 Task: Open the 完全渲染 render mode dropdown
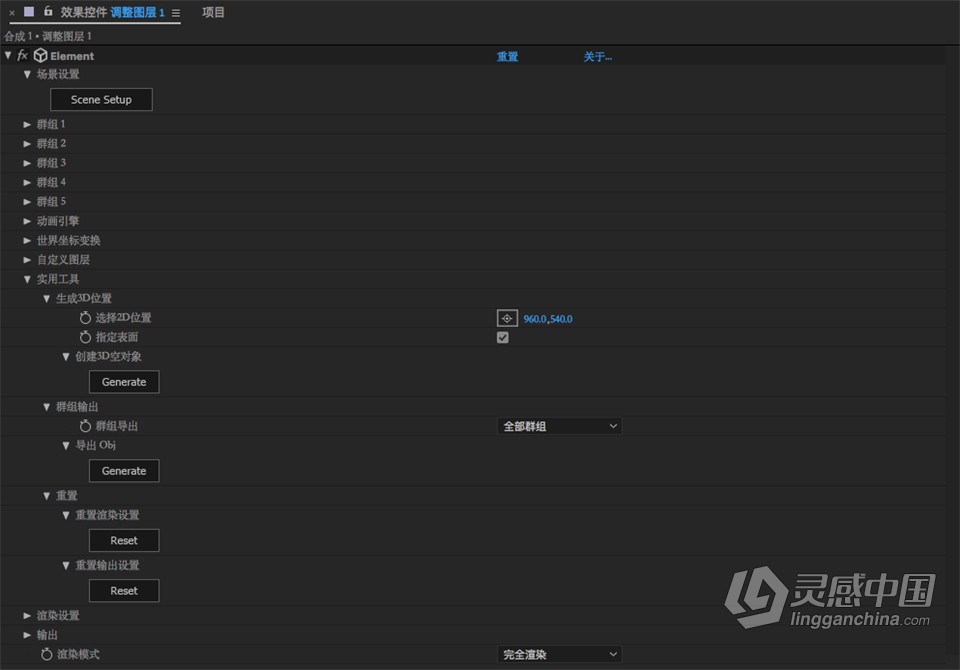(x=560, y=655)
